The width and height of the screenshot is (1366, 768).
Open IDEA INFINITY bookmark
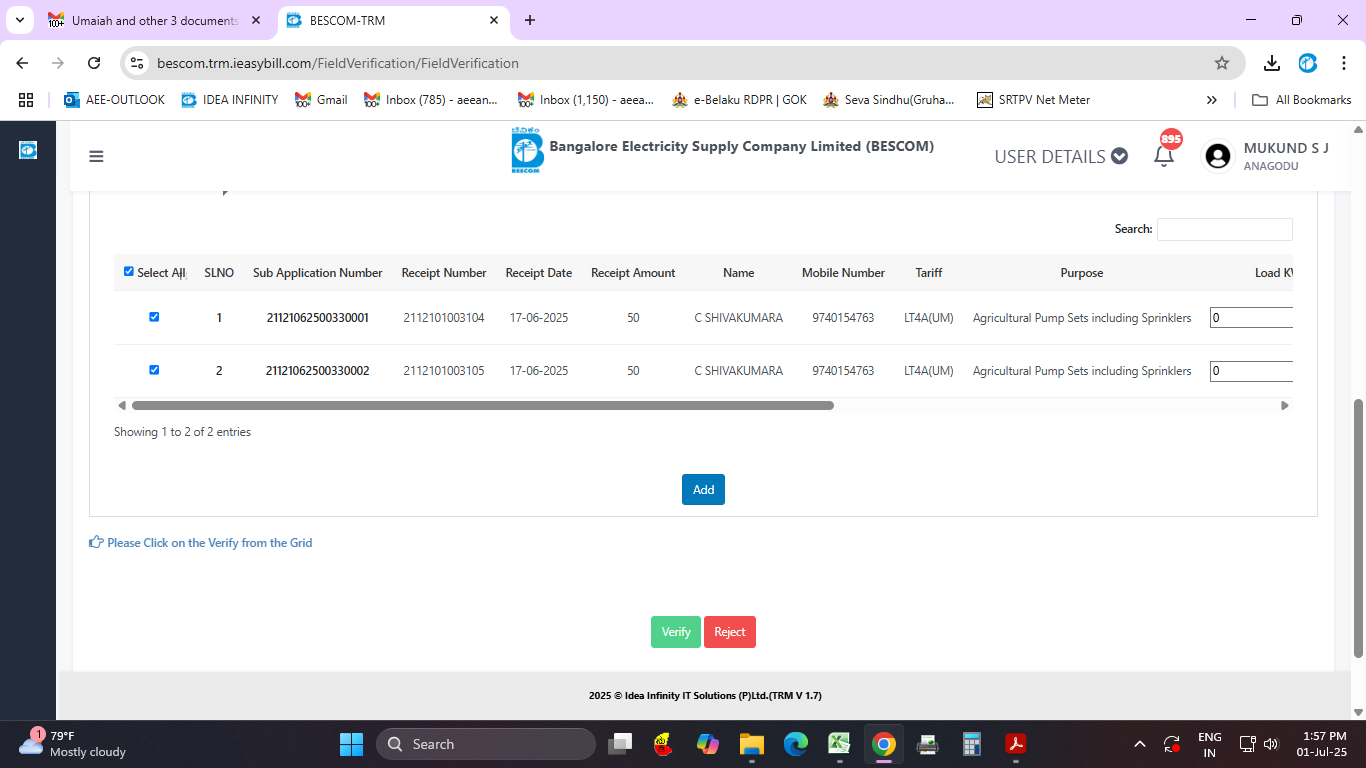pyautogui.click(x=230, y=100)
